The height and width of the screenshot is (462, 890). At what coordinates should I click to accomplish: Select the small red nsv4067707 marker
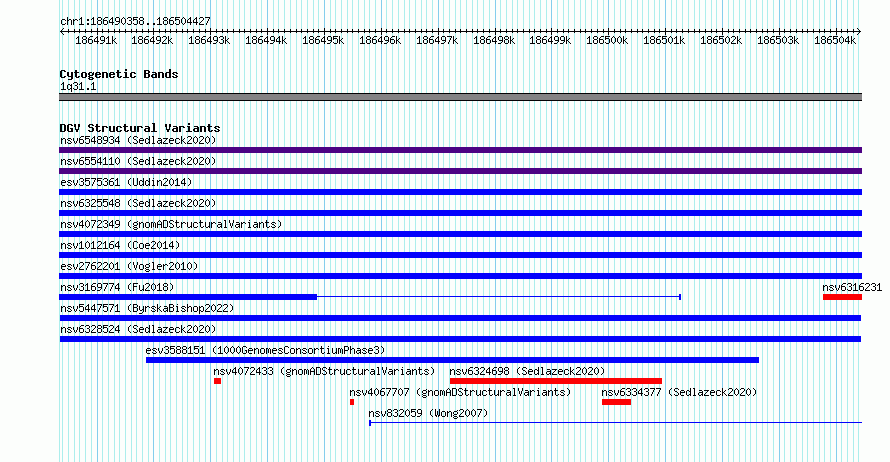(352, 402)
